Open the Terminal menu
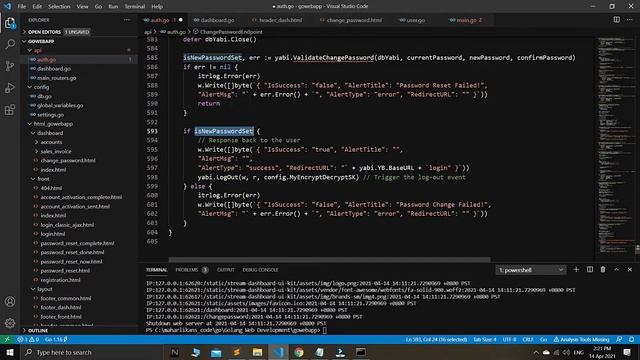This screenshot has width=640, height=360. (x=135, y=7)
